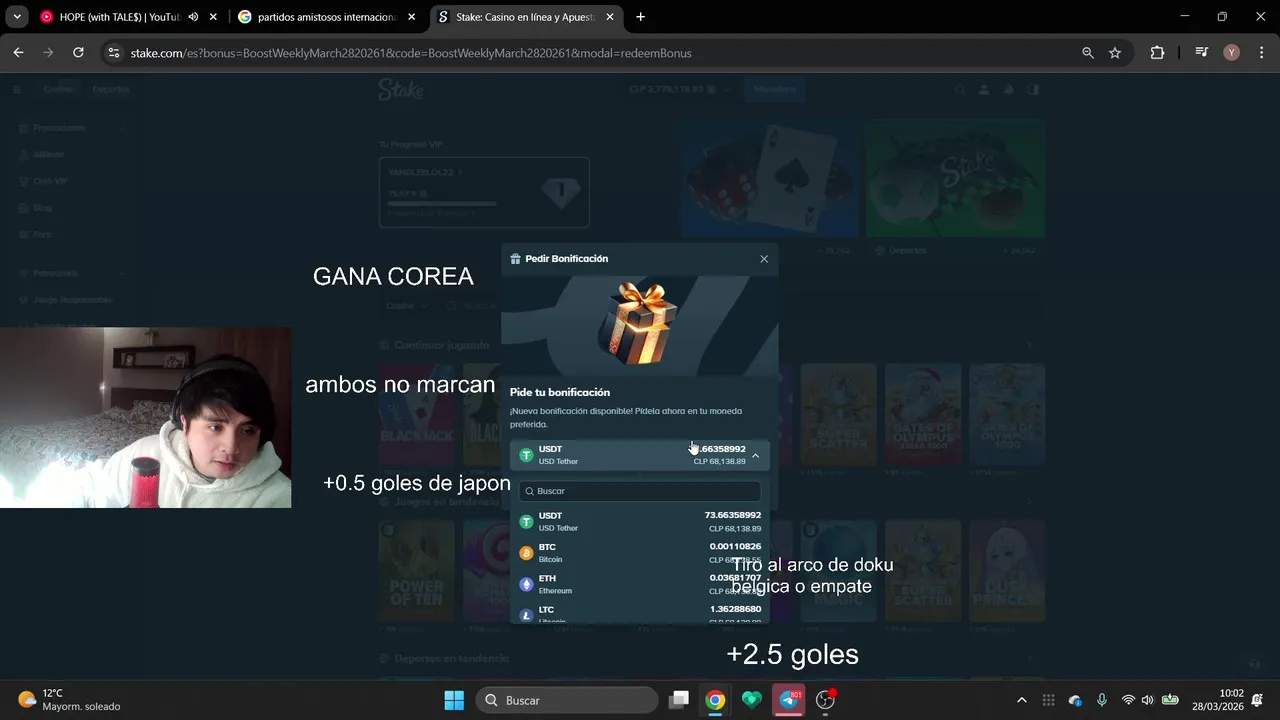The height and width of the screenshot is (720, 1280).
Task: Switch to the HOPE (with TALES) YouTube tab
Action: pos(112,17)
